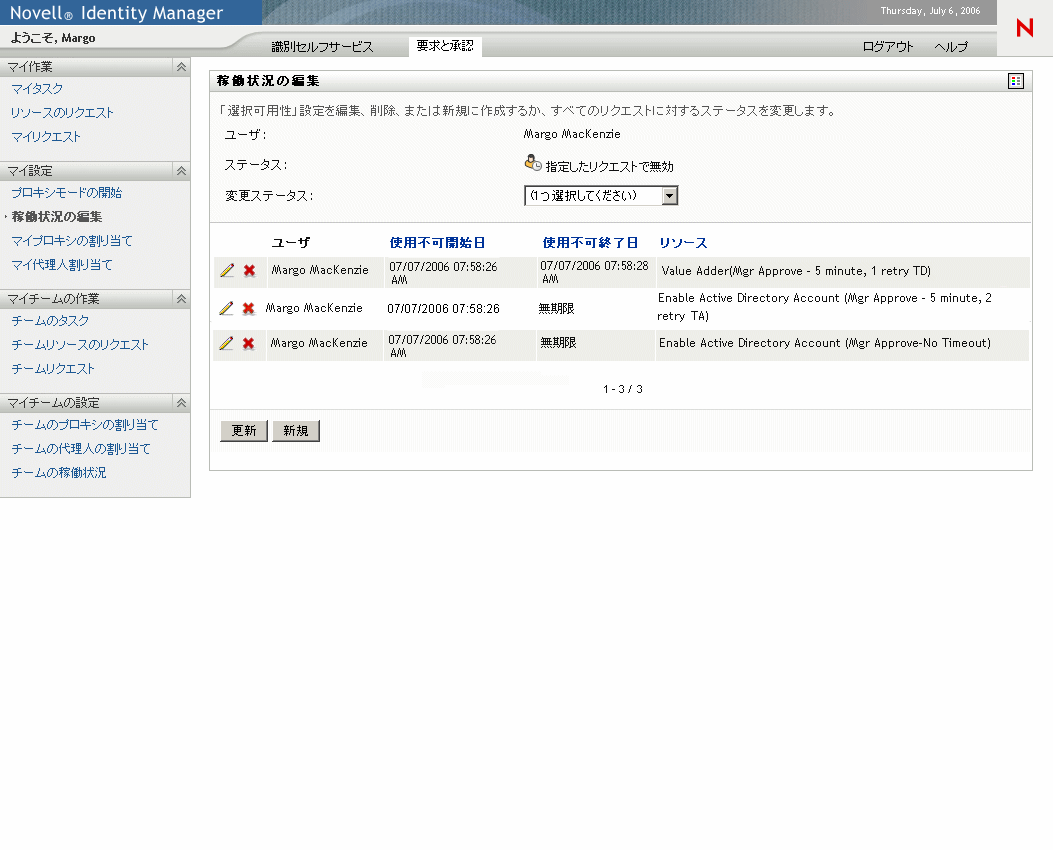Open チームリクエスト link

pyautogui.click(x=53, y=369)
